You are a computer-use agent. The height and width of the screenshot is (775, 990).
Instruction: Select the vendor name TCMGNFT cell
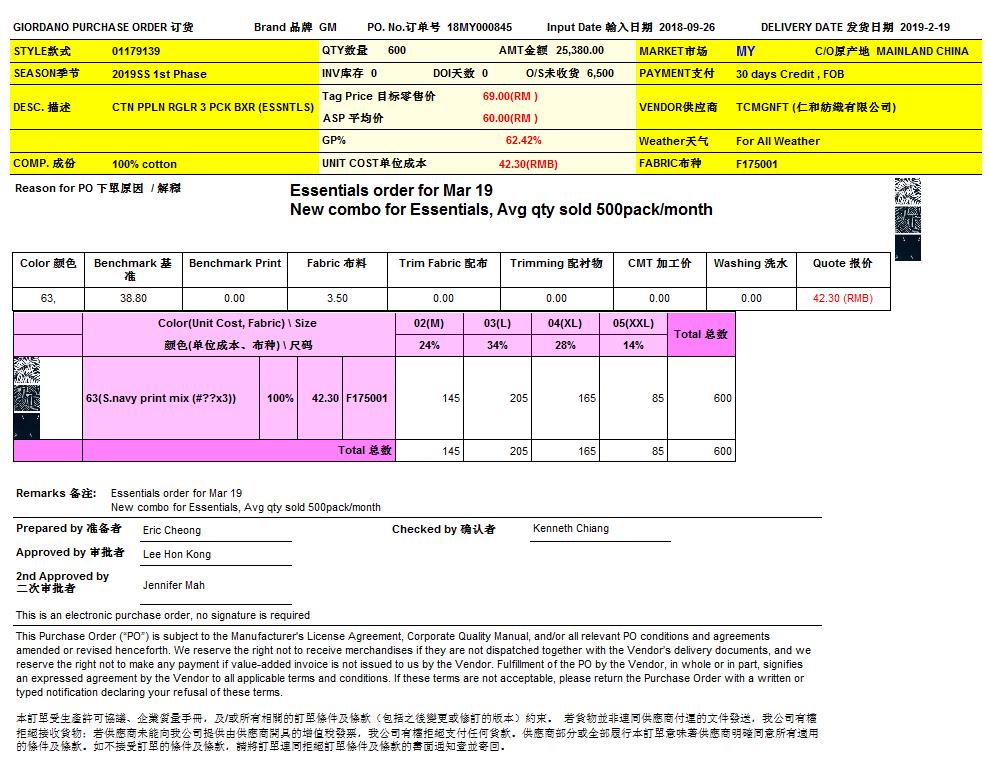815,107
